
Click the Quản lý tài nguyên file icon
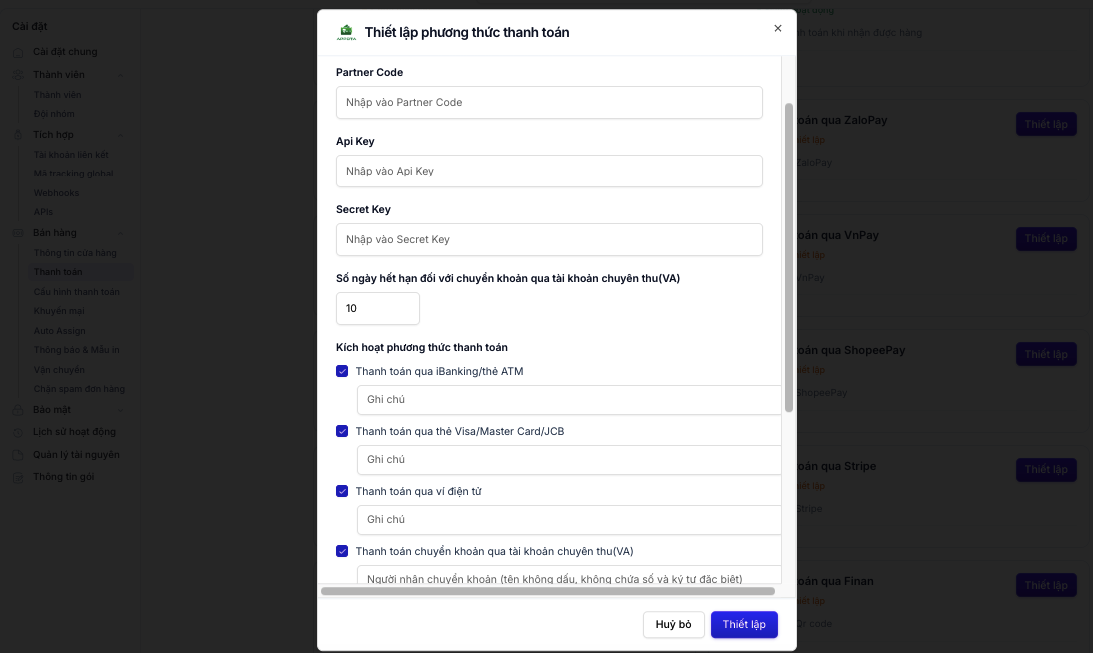(18, 455)
